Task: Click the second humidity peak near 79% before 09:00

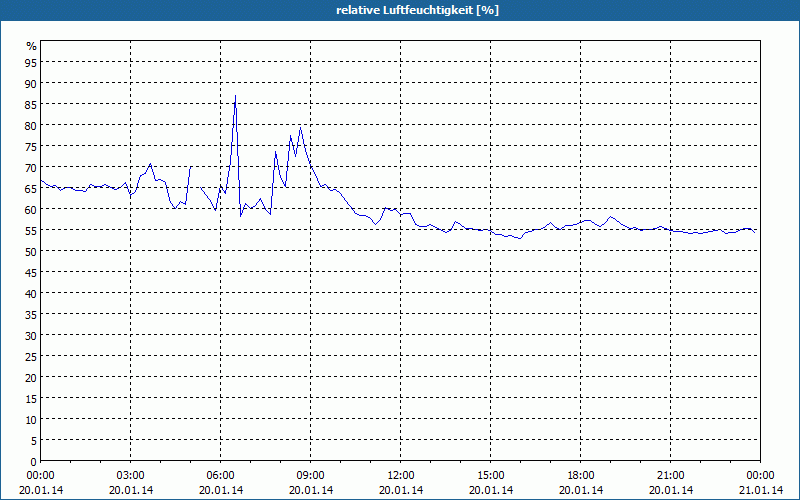Action: [x=301, y=128]
